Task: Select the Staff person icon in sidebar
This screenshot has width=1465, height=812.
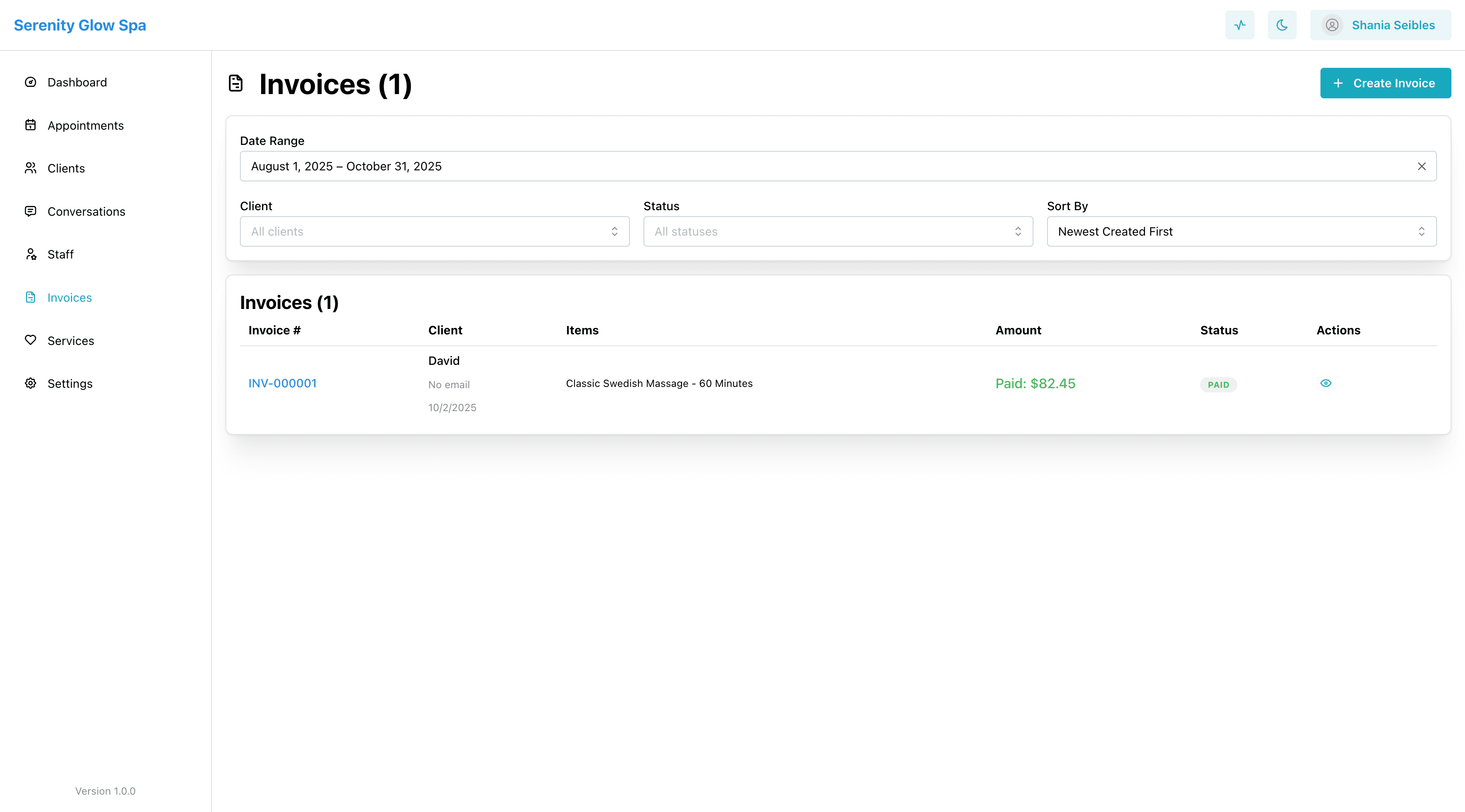Action: click(x=31, y=254)
